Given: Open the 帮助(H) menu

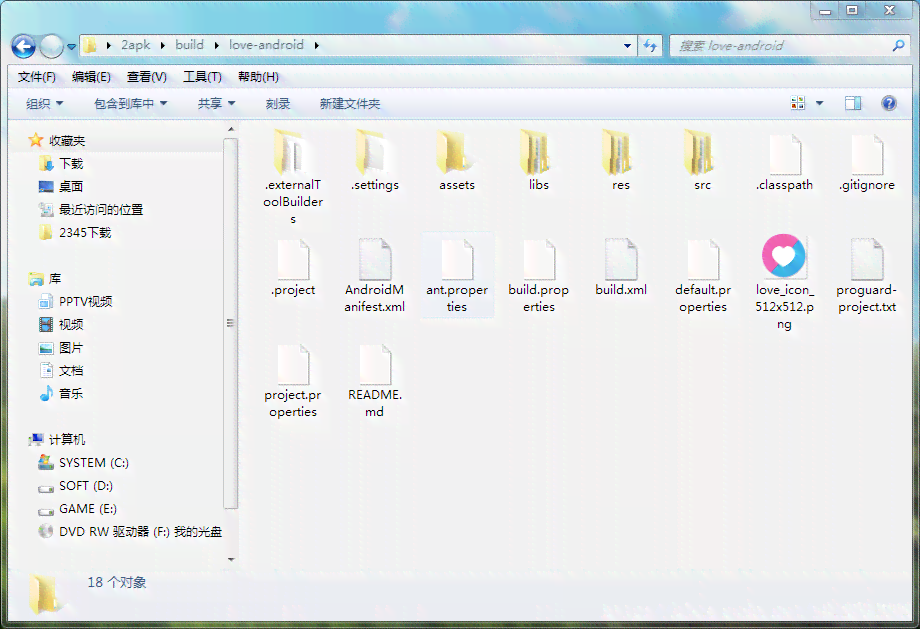Looking at the screenshot, I should tap(258, 77).
